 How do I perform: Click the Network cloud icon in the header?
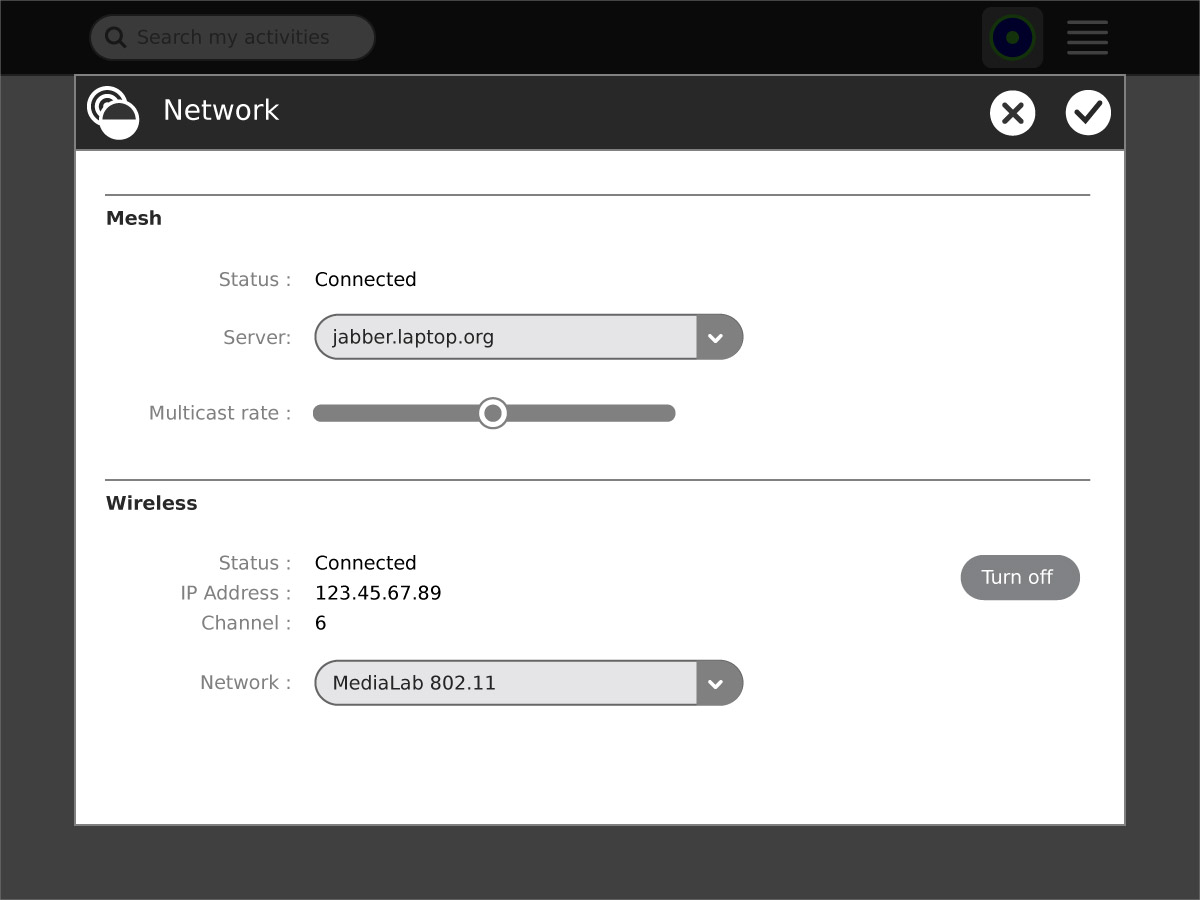112,111
